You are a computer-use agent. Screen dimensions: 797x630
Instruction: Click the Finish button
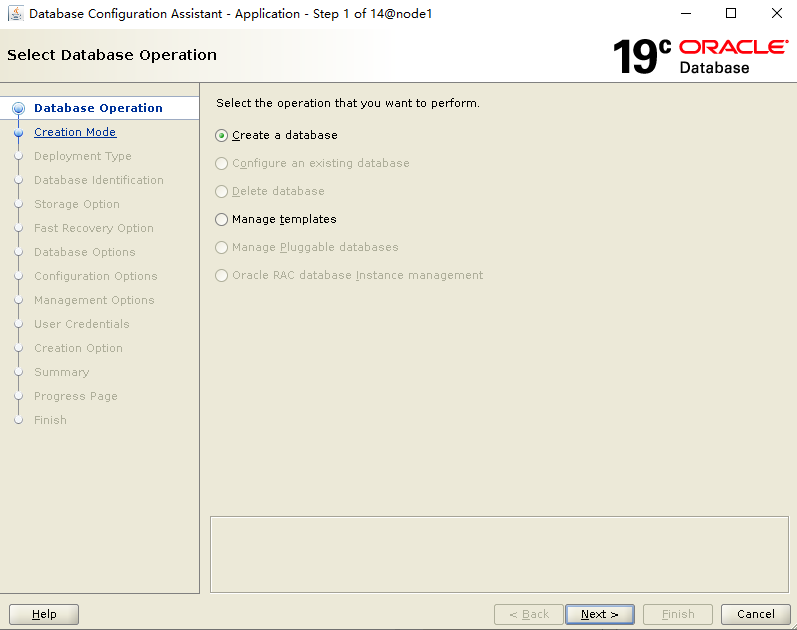(678, 614)
